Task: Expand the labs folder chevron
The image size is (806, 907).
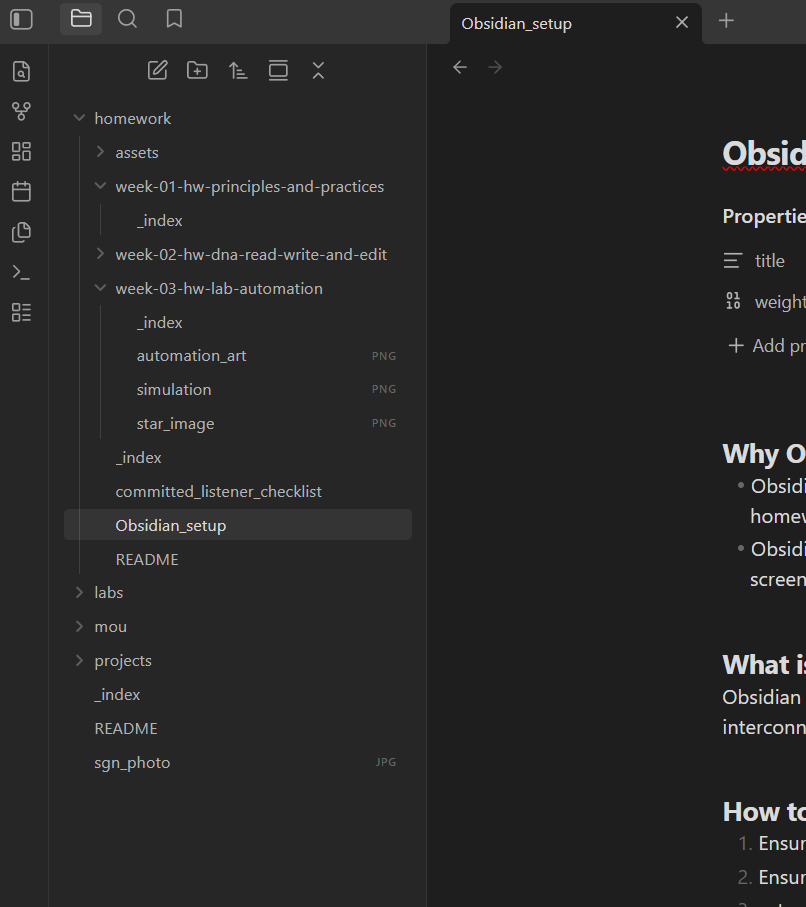Action: tap(79, 592)
